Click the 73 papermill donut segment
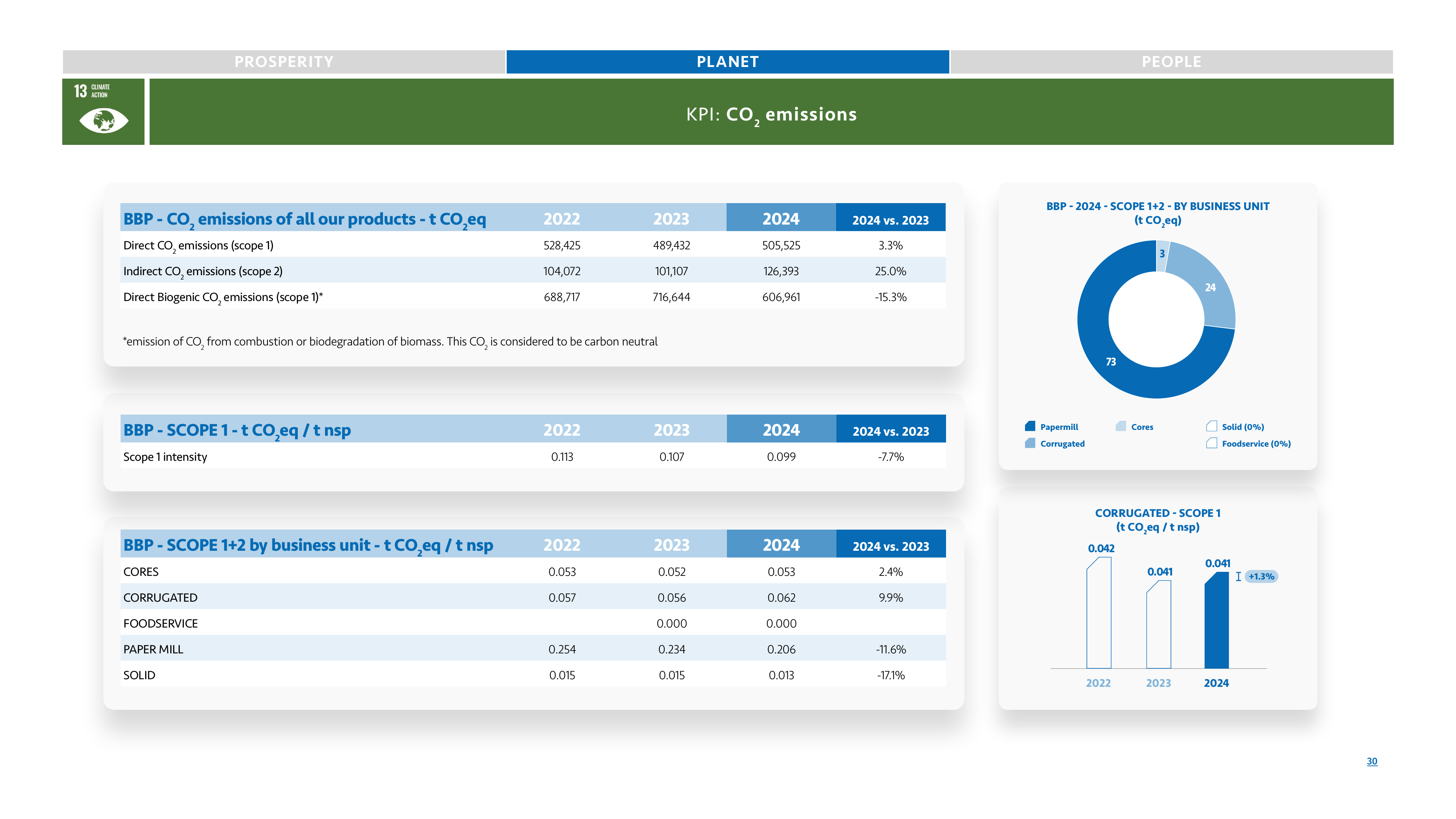Viewport: 1456px width, 819px height. coord(1111,362)
